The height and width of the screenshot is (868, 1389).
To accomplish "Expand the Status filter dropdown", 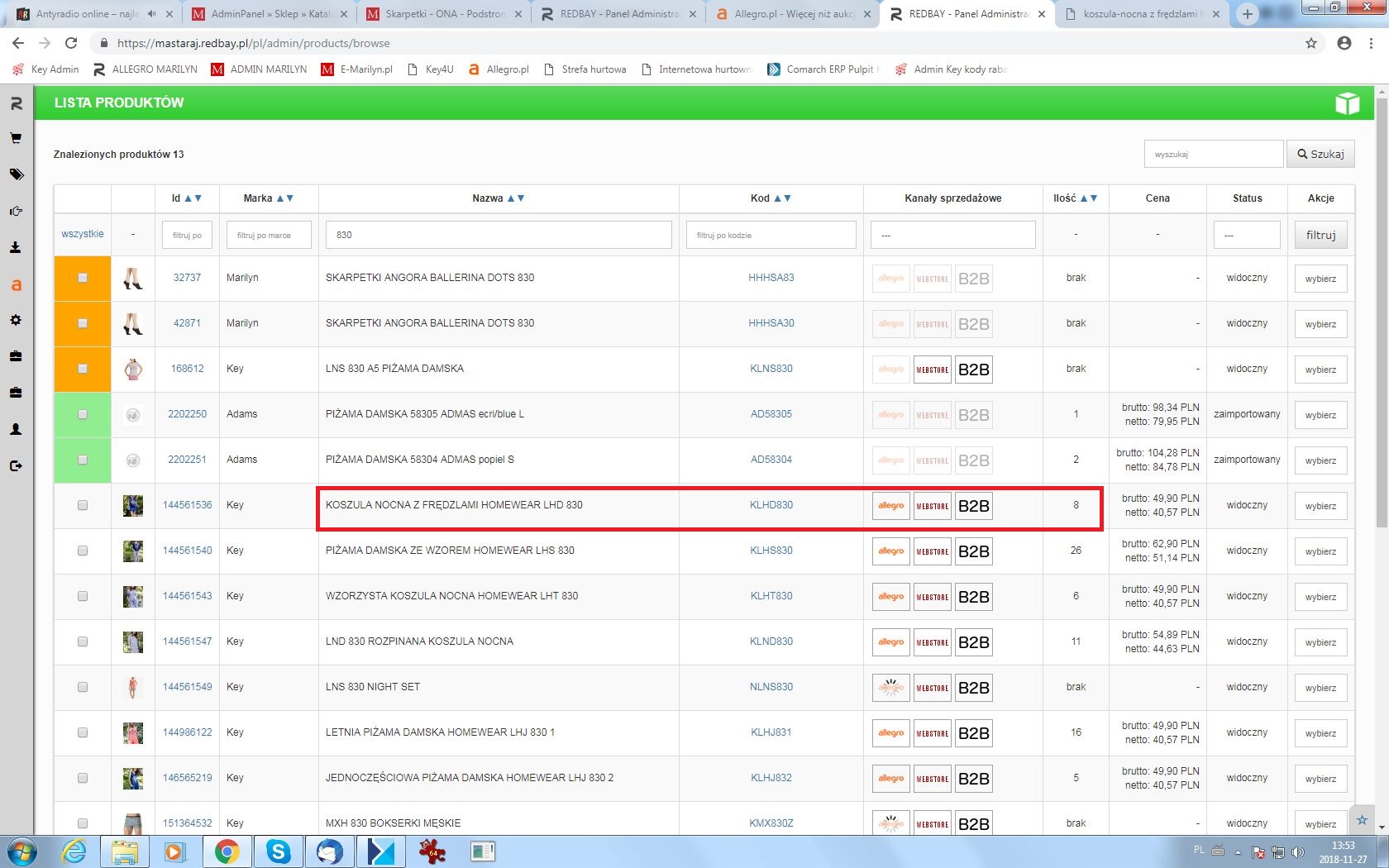I will tap(1246, 235).
